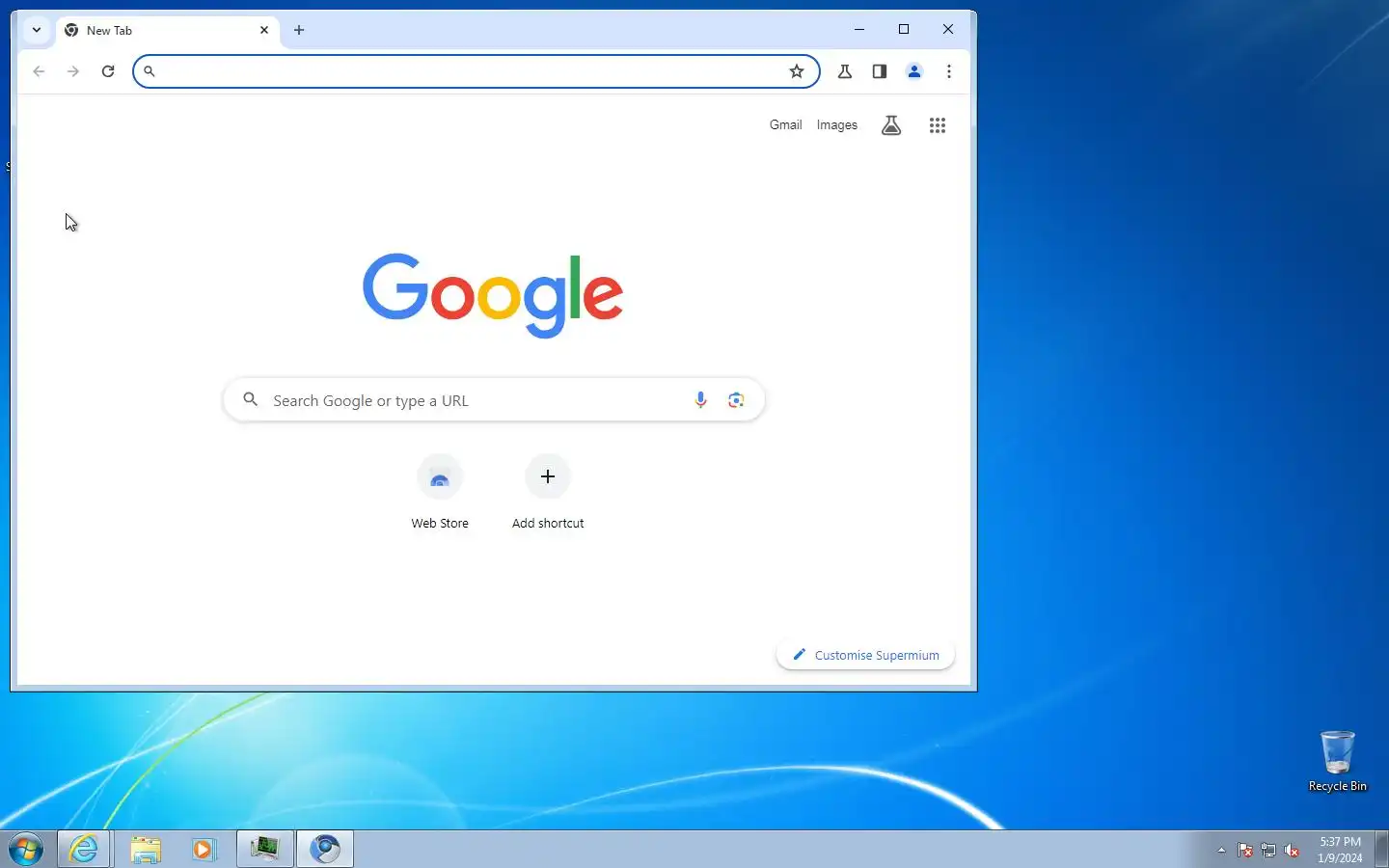Select the Recycle Bin desktop icon
Image resolution: width=1389 pixels, height=868 pixels.
1338,761
